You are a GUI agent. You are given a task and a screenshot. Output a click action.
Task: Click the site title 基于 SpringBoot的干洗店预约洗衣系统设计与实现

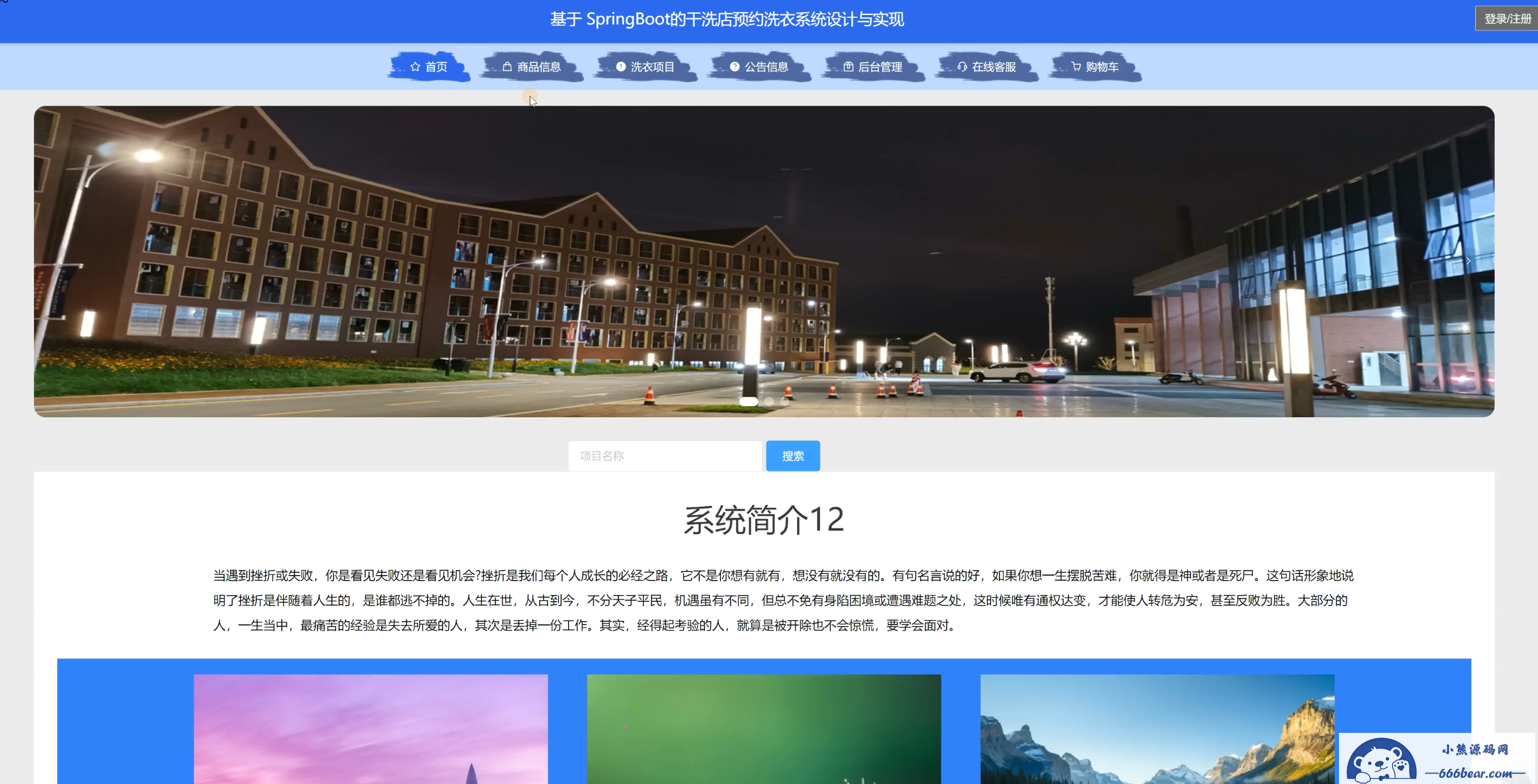pos(726,19)
